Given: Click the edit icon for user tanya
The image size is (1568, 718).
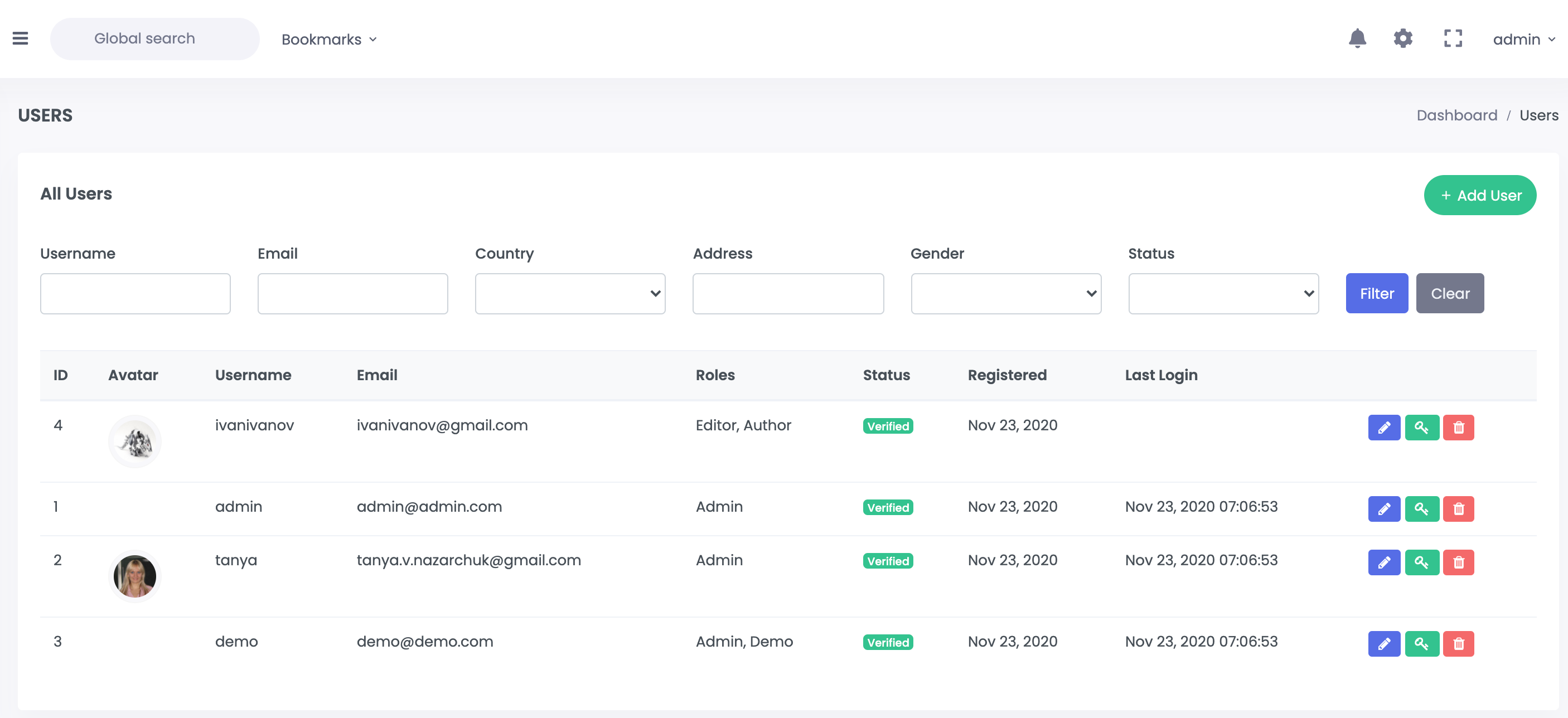Looking at the screenshot, I should click(x=1383, y=562).
